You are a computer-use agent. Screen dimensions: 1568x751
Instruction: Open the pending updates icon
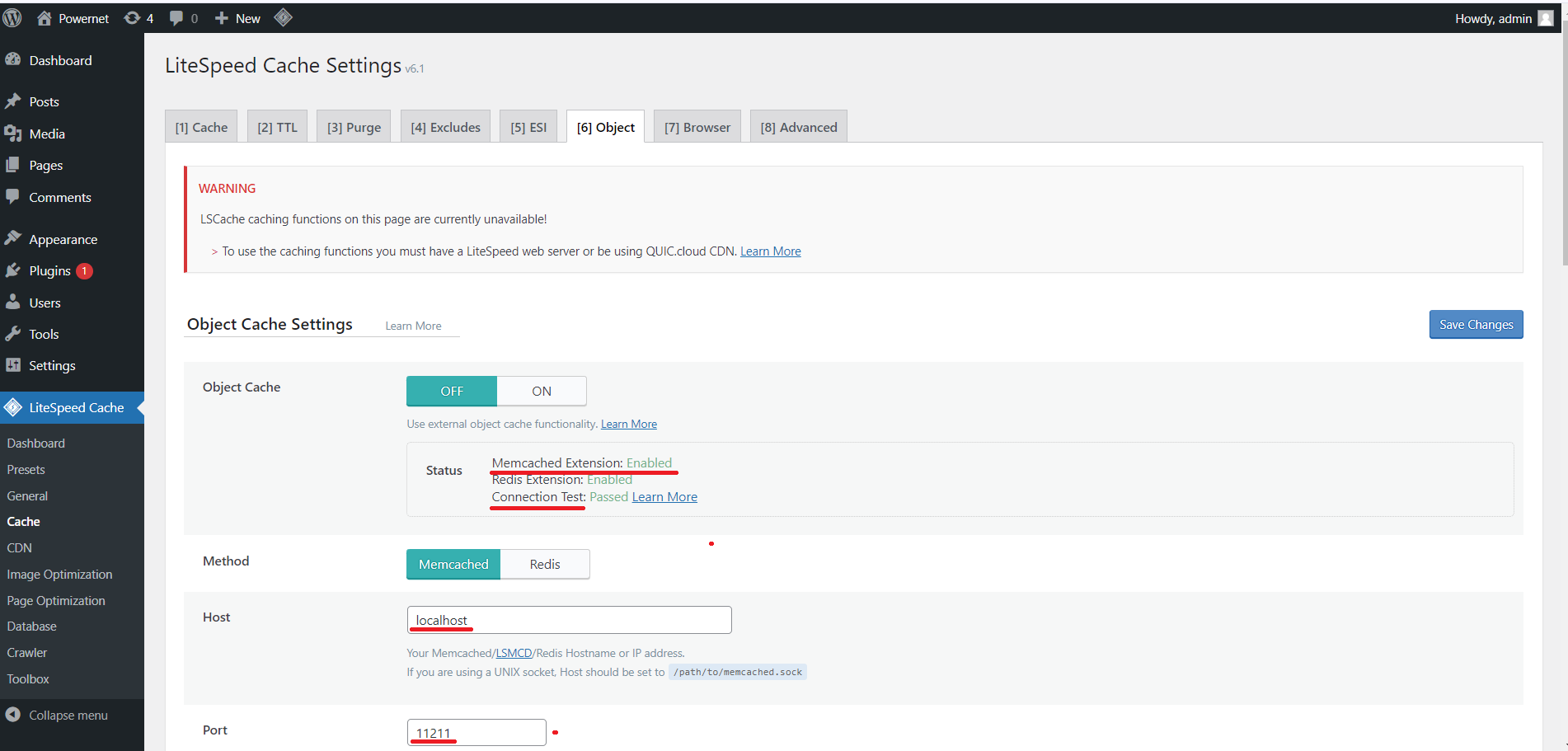pyautogui.click(x=132, y=18)
